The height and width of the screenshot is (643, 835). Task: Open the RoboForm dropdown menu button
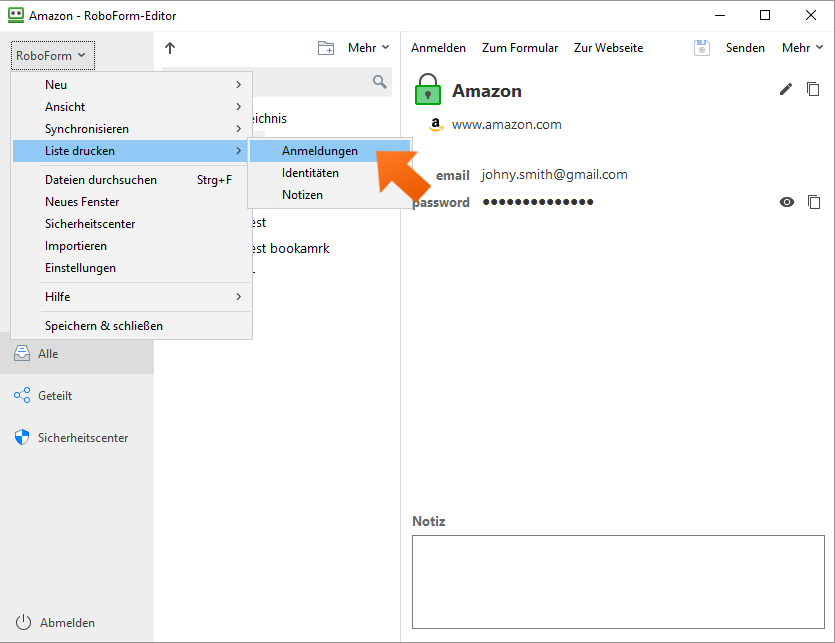click(53, 55)
